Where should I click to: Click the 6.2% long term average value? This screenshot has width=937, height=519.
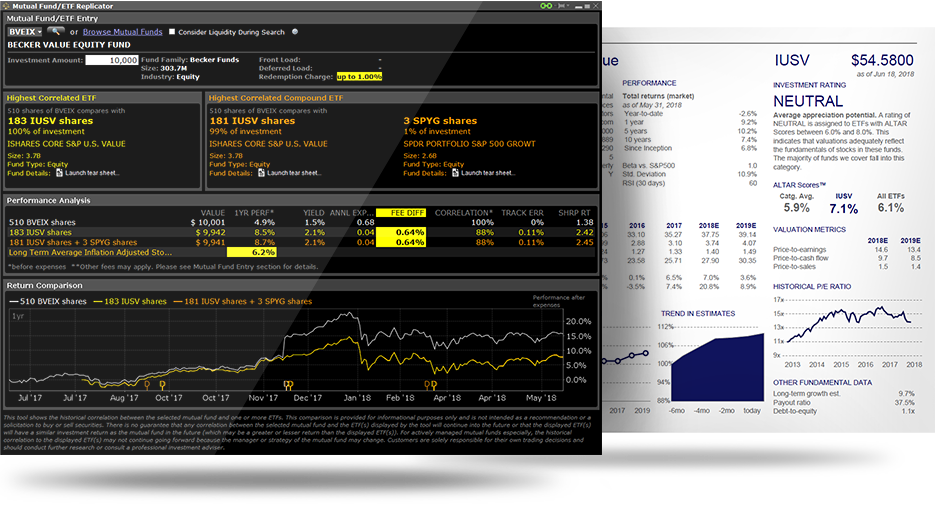point(252,253)
